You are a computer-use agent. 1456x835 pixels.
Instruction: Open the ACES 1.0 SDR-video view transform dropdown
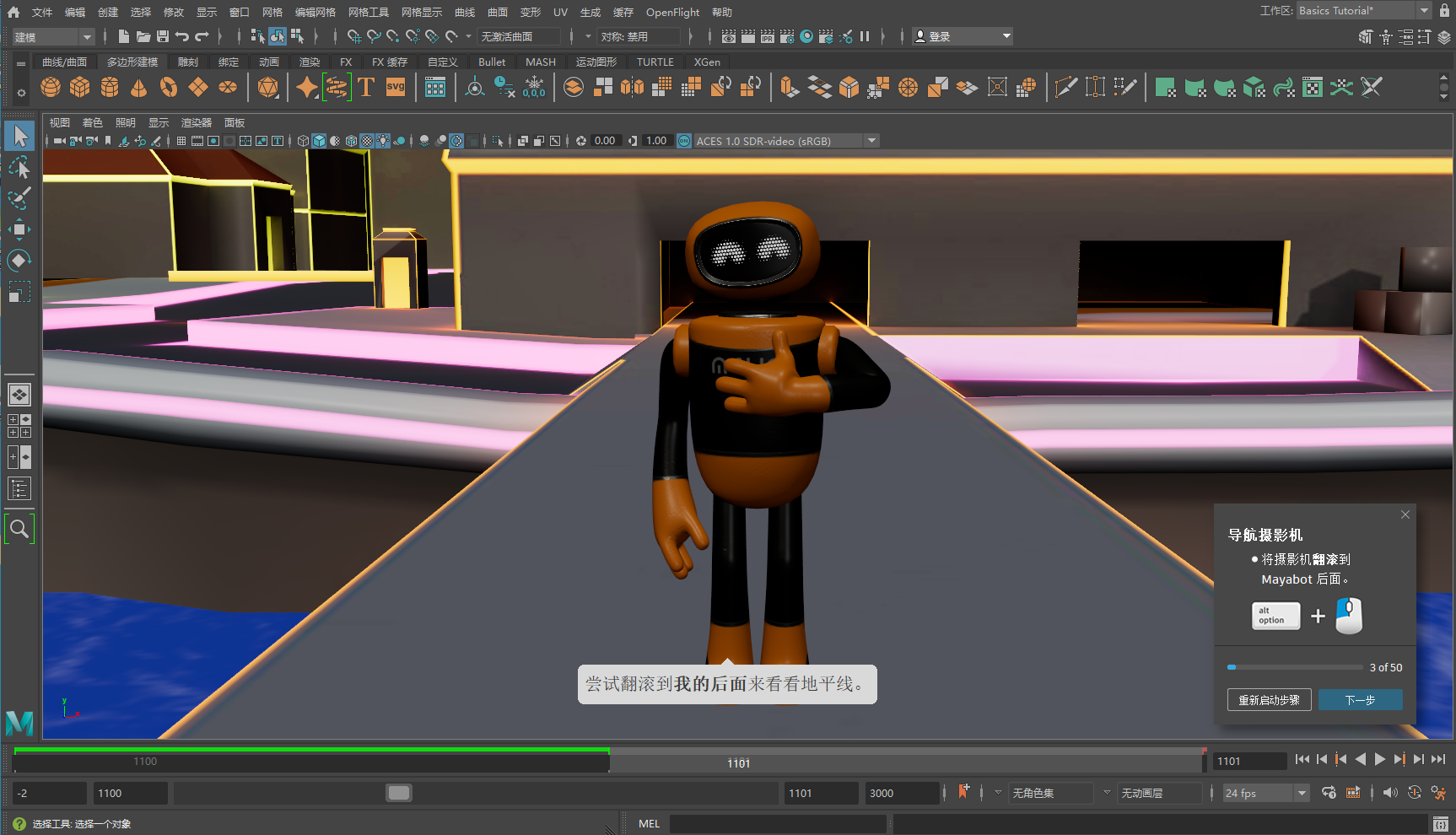click(x=871, y=141)
